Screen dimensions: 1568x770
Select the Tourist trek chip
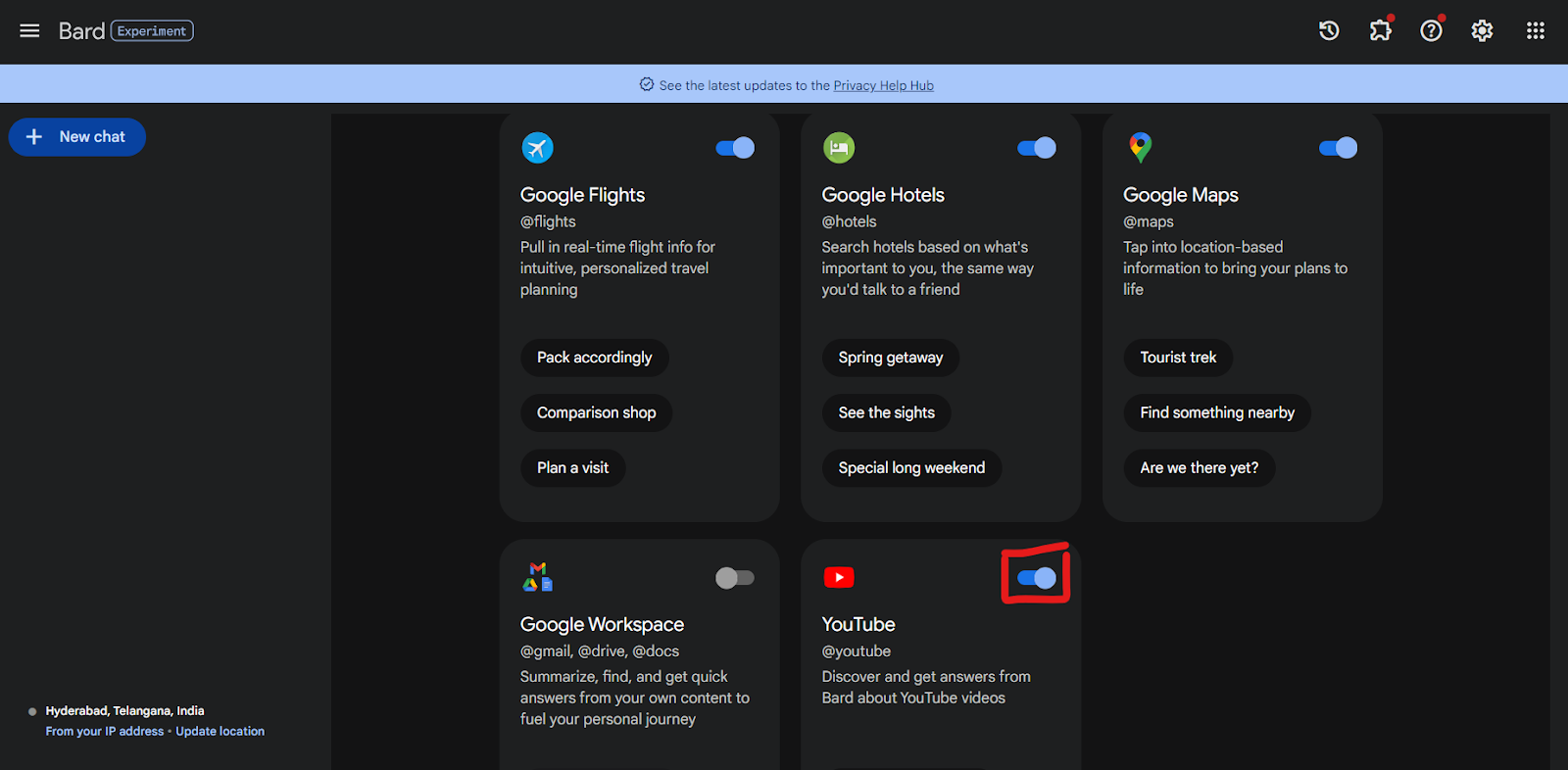point(1178,358)
